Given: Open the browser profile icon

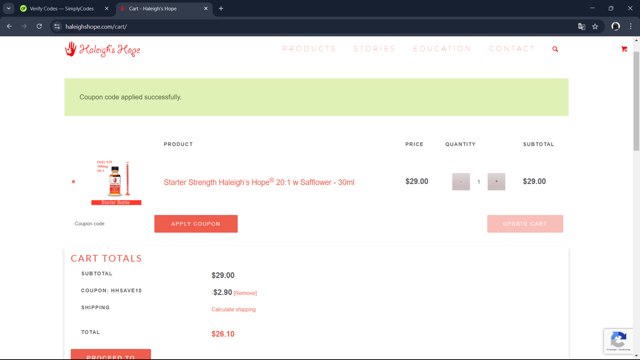Looking at the screenshot, I should click(616, 27).
